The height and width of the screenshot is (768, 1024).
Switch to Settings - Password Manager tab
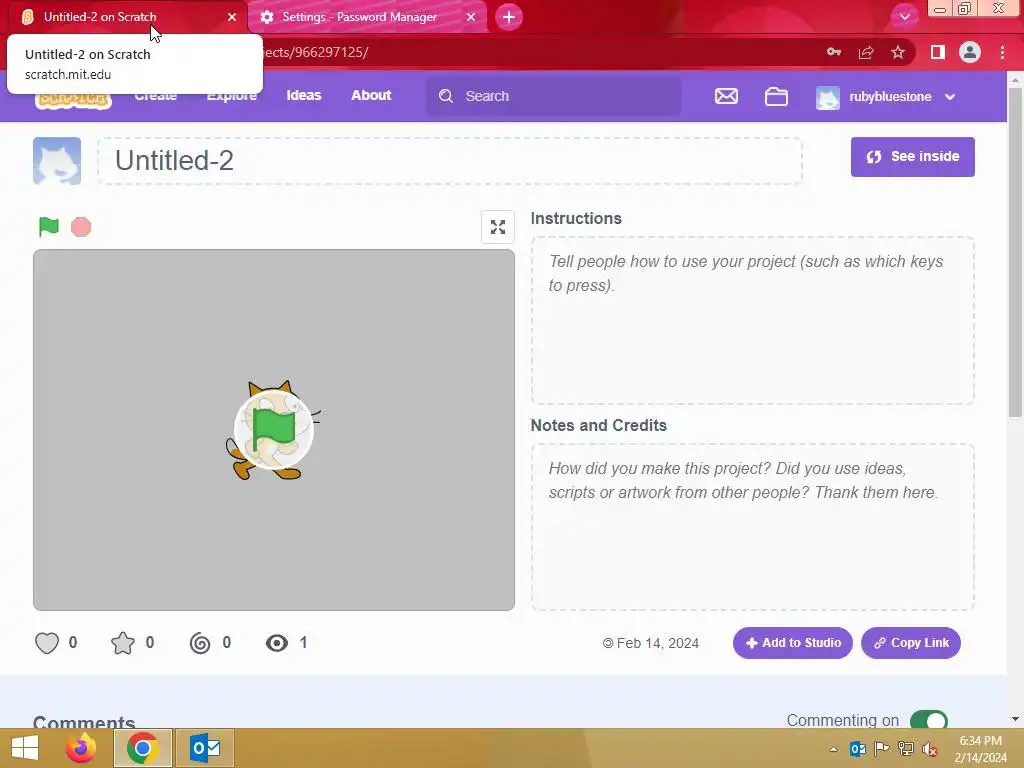point(368,17)
